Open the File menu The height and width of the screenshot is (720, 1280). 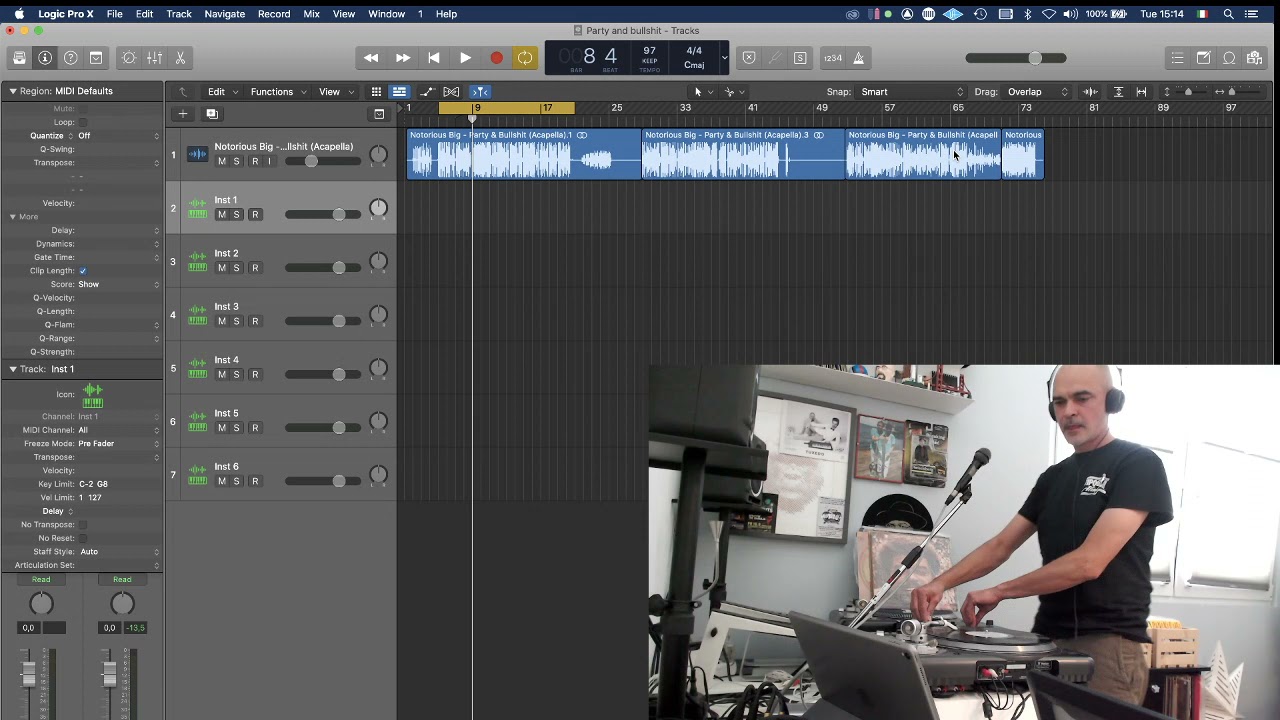(115, 14)
